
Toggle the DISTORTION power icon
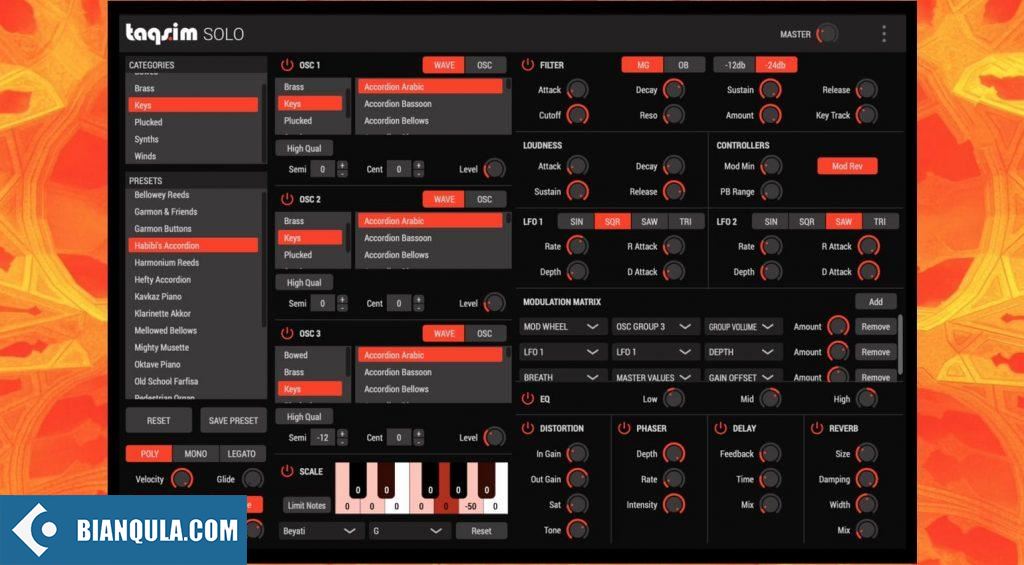coord(528,428)
